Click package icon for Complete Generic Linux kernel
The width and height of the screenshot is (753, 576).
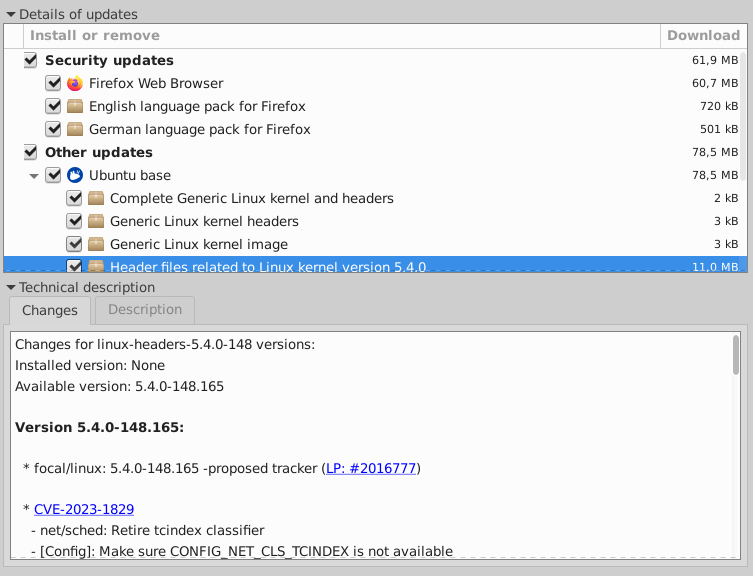click(x=96, y=198)
